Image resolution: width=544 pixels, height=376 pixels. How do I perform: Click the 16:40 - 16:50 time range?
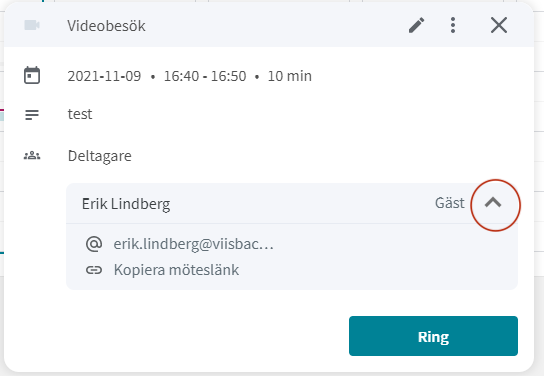point(205,76)
